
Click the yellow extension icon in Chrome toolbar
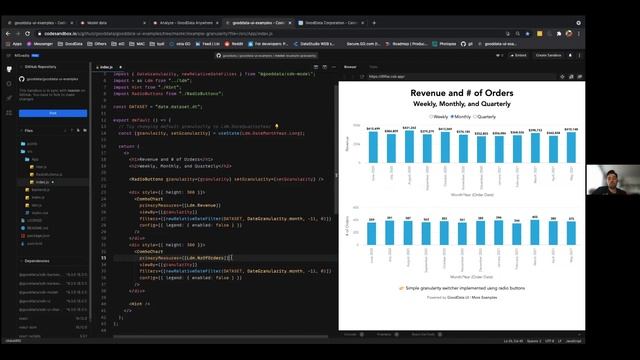539,34
